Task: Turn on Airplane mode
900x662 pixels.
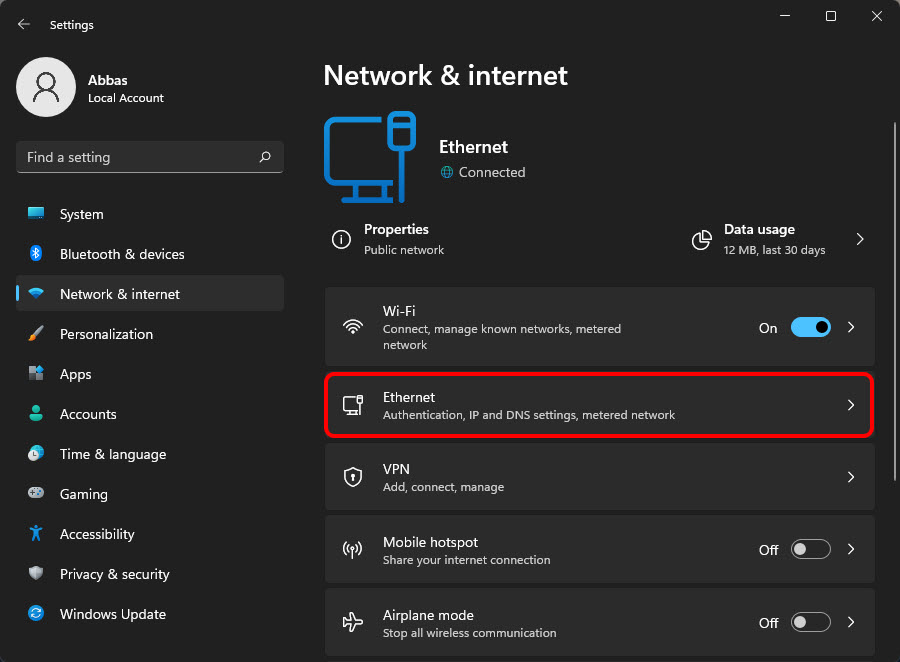Action: tap(810, 622)
